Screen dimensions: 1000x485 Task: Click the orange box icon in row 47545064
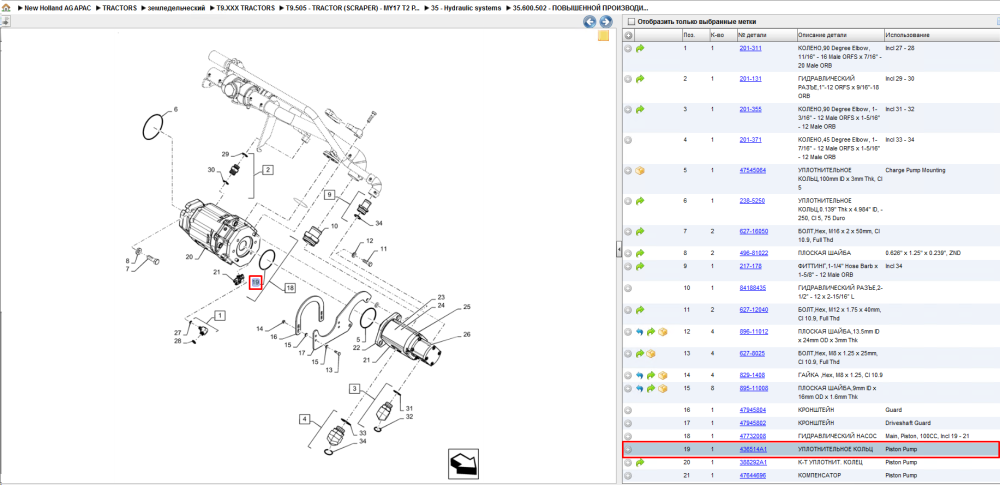tap(640, 170)
